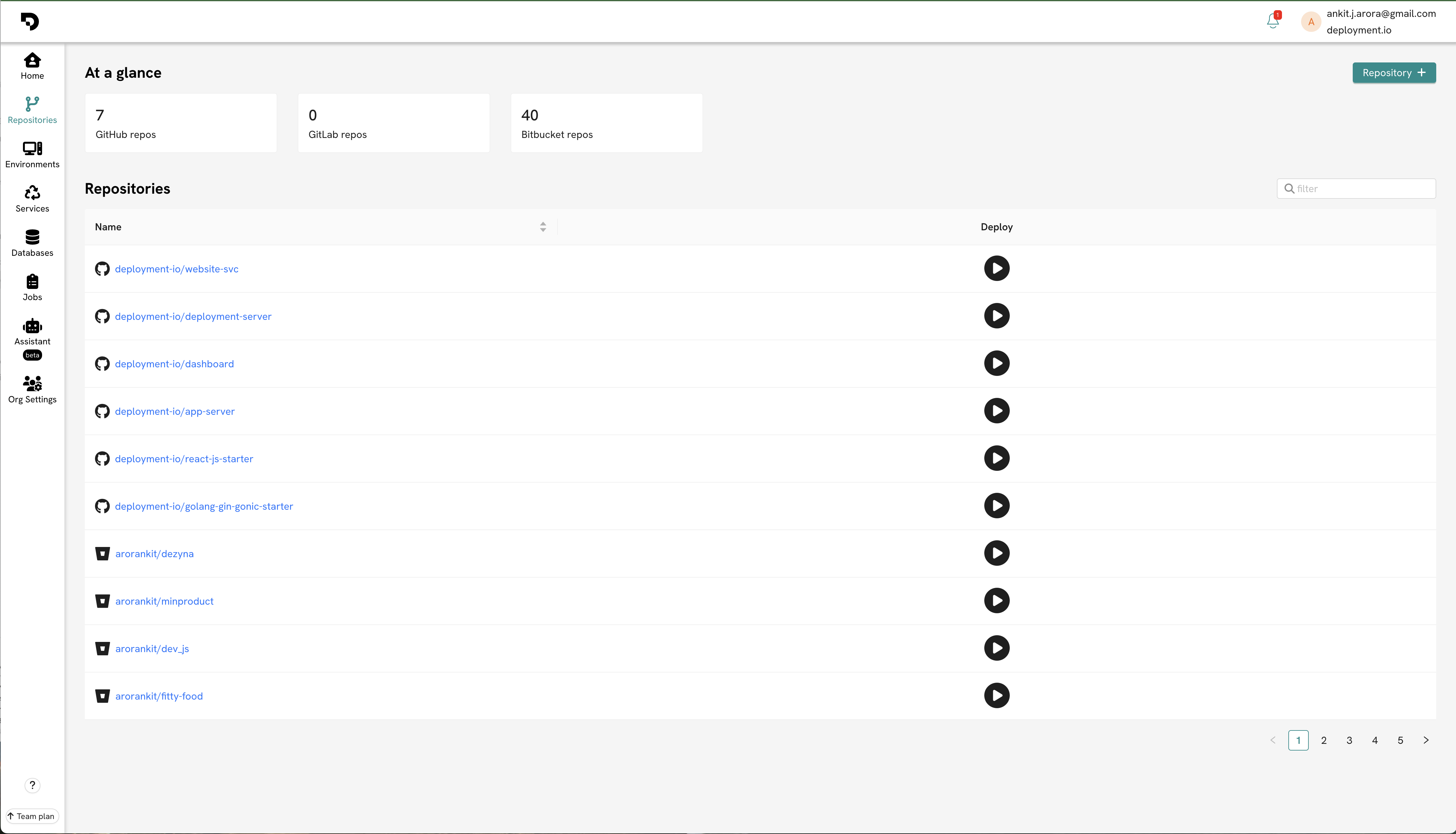Sort repositories by Name column
The image size is (1456, 834).
coord(542,227)
